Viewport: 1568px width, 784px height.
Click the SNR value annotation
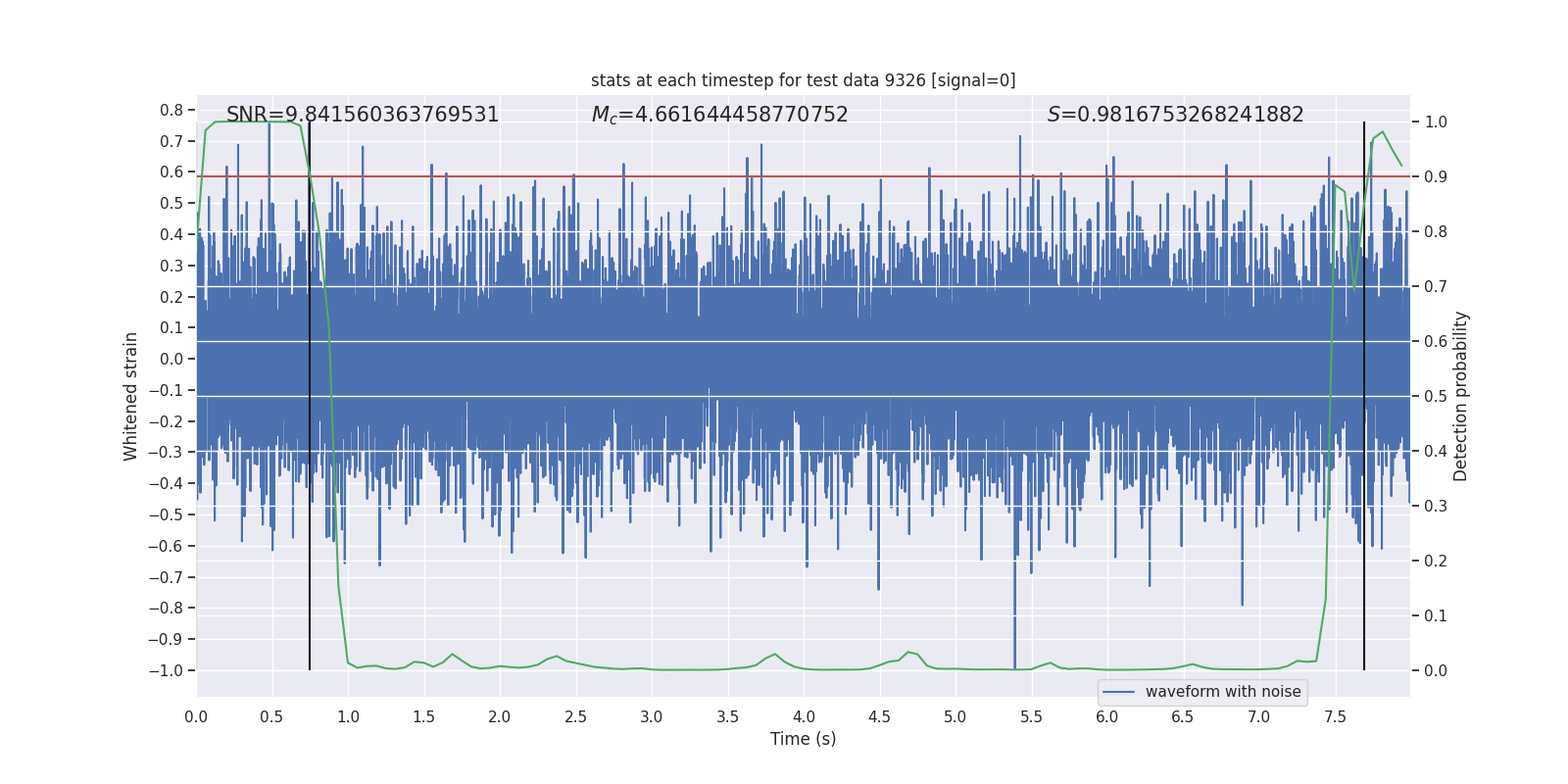[x=363, y=115]
